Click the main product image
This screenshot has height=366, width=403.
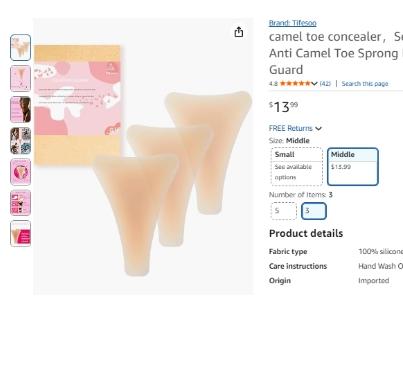click(143, 156)
